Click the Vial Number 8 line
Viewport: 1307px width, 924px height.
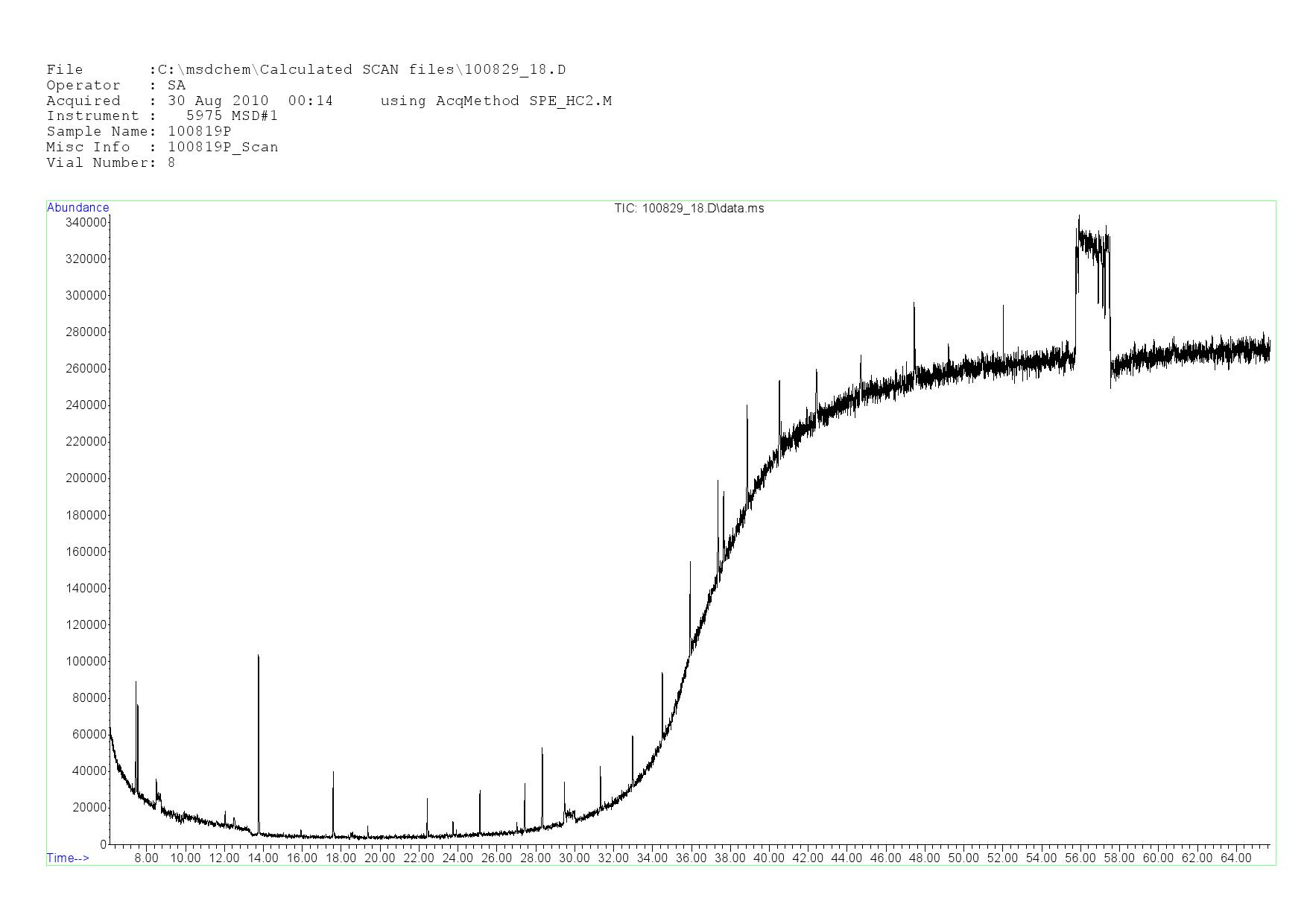tap(111, 162)
